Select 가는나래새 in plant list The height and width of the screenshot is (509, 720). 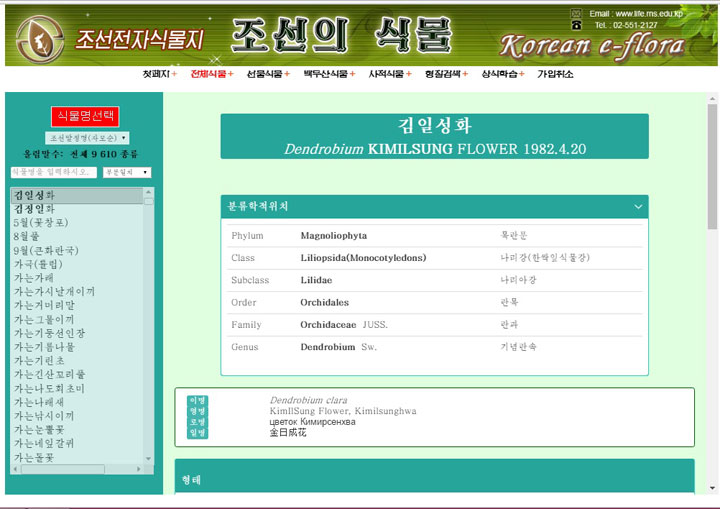pyautogui.click(x=39, y=402)
